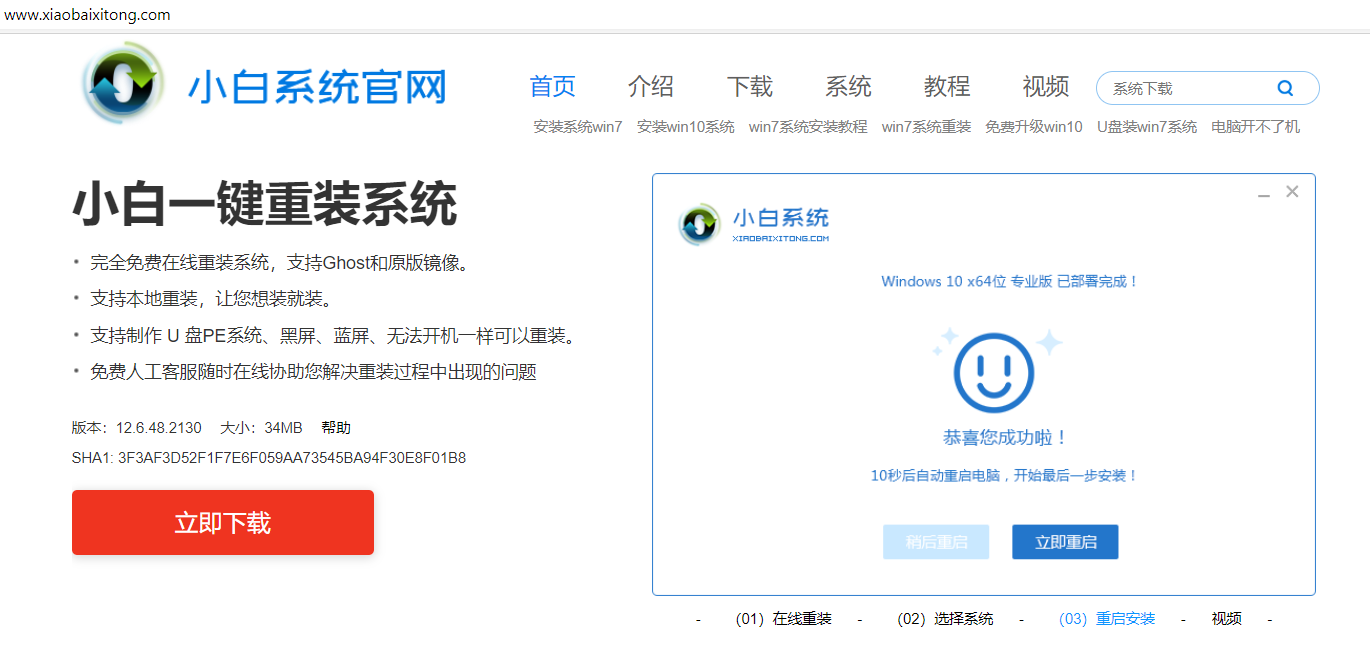Click the 帮助 link beside size info
The width and height of the screenshot is (1370, 655).
336,428
